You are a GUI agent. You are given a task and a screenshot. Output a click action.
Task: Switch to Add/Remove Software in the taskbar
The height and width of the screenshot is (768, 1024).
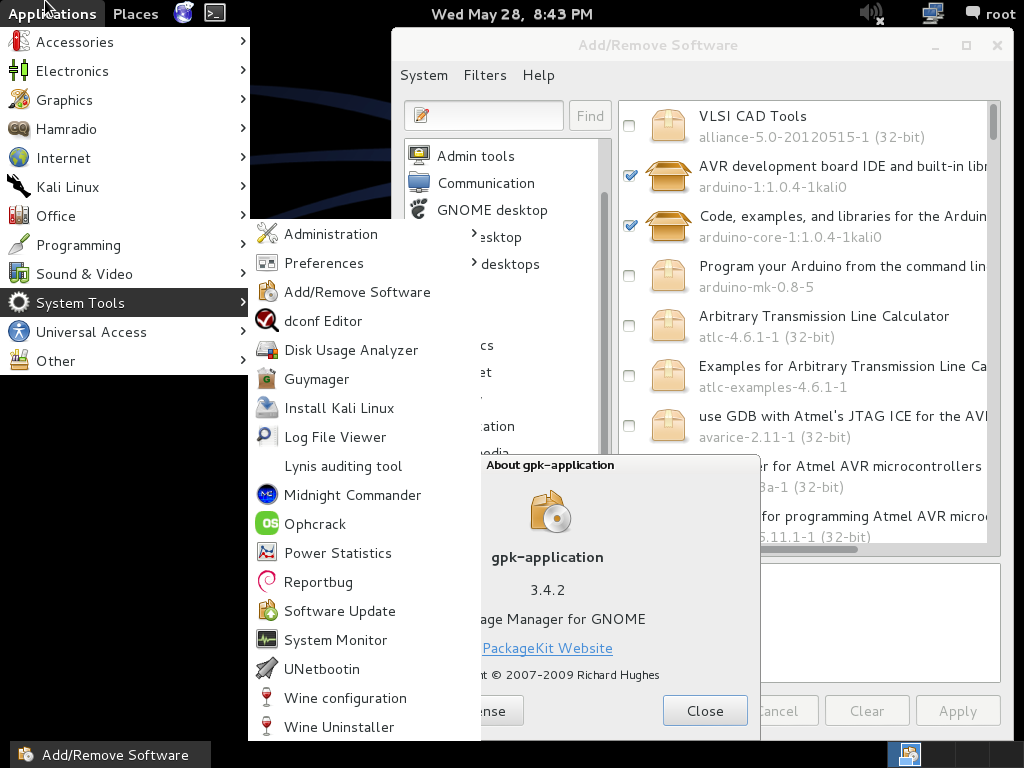click(110, 755)
